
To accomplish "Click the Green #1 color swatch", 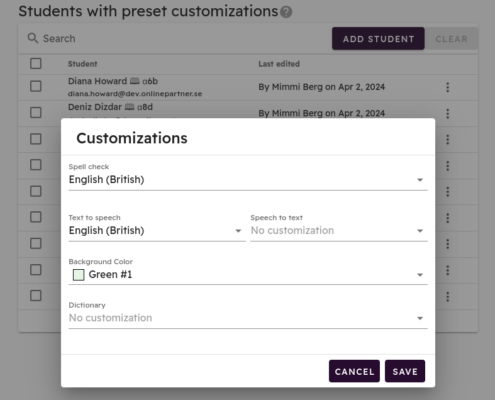I will point(78,275).
